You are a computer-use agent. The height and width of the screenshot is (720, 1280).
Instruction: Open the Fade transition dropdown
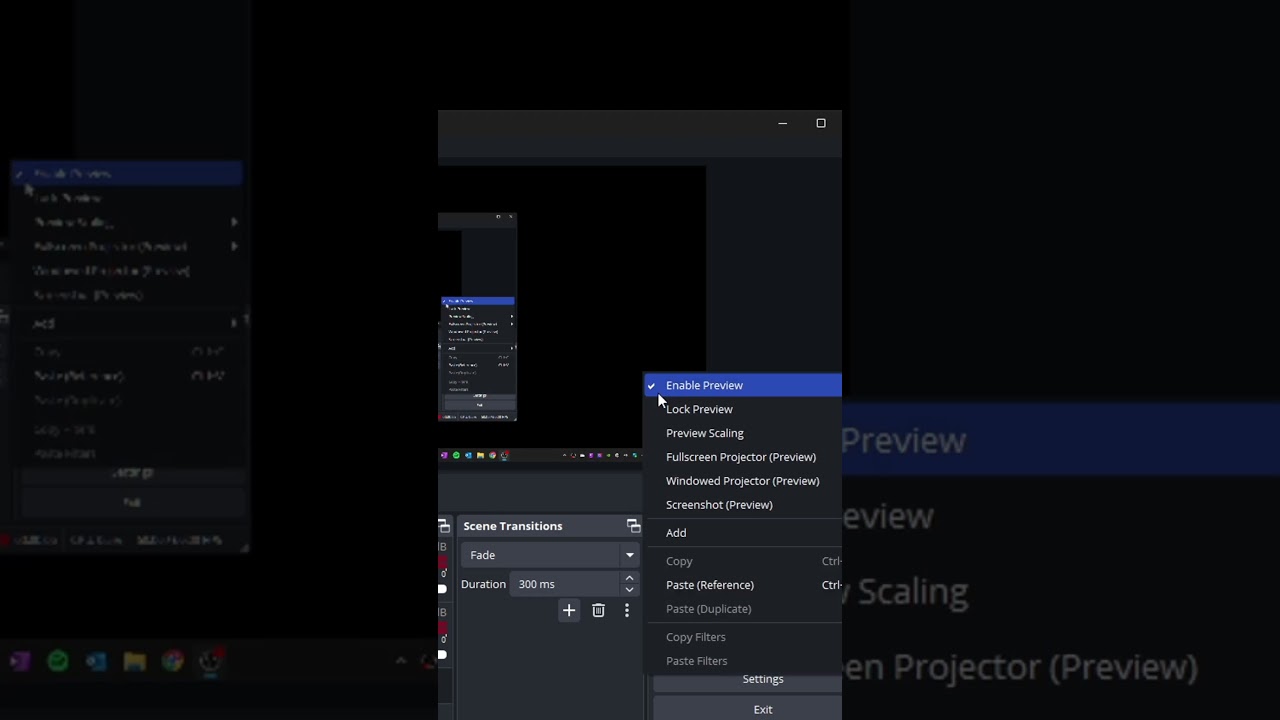click(549, 555)
